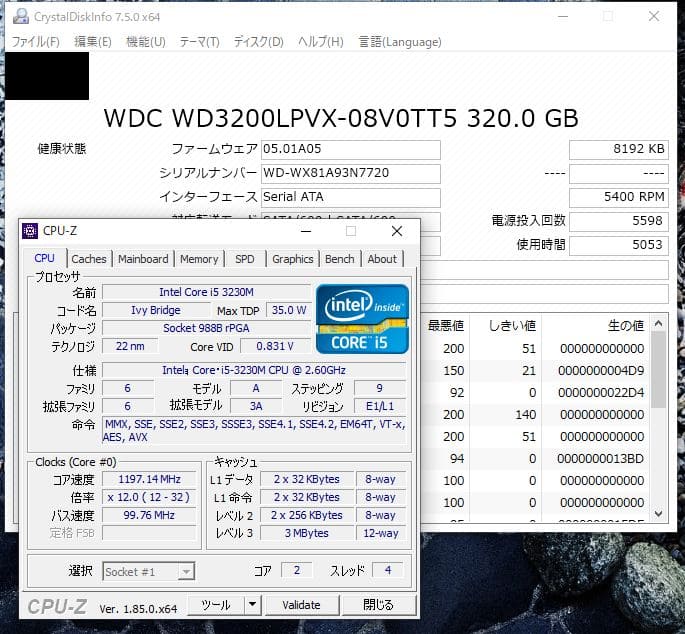The height and width of the screenshot is (634, 685).
Task: Open the Socket #1 selection dropdown
Action: pyautogui.click(x=149, y=572)
